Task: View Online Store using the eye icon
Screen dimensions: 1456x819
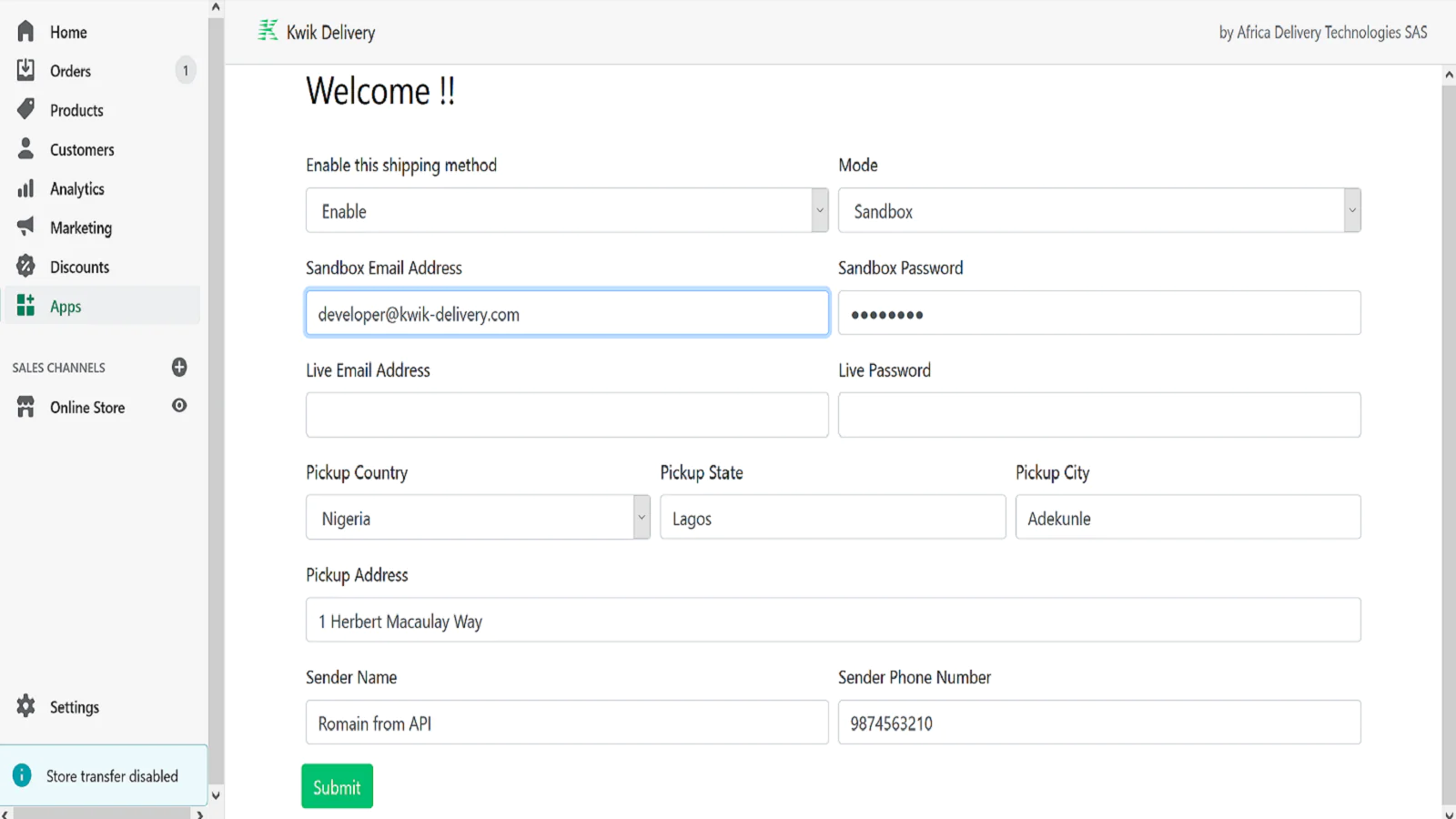Action: point(179,406)
